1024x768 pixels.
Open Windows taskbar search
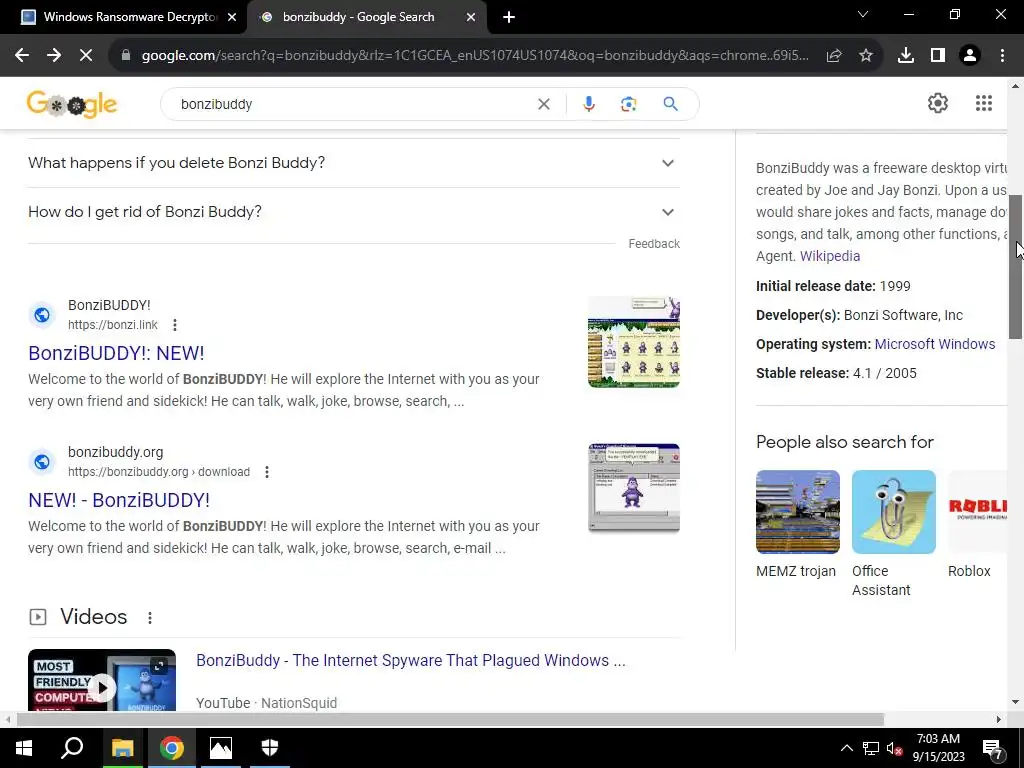pos(72,748)
